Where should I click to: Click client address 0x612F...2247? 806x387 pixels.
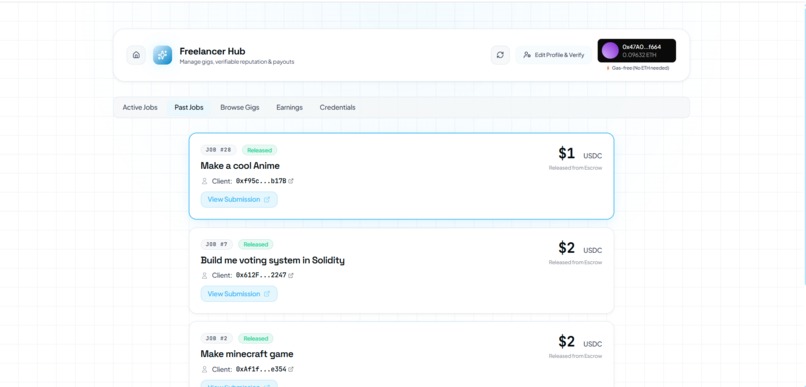click(x=261, y=275)
